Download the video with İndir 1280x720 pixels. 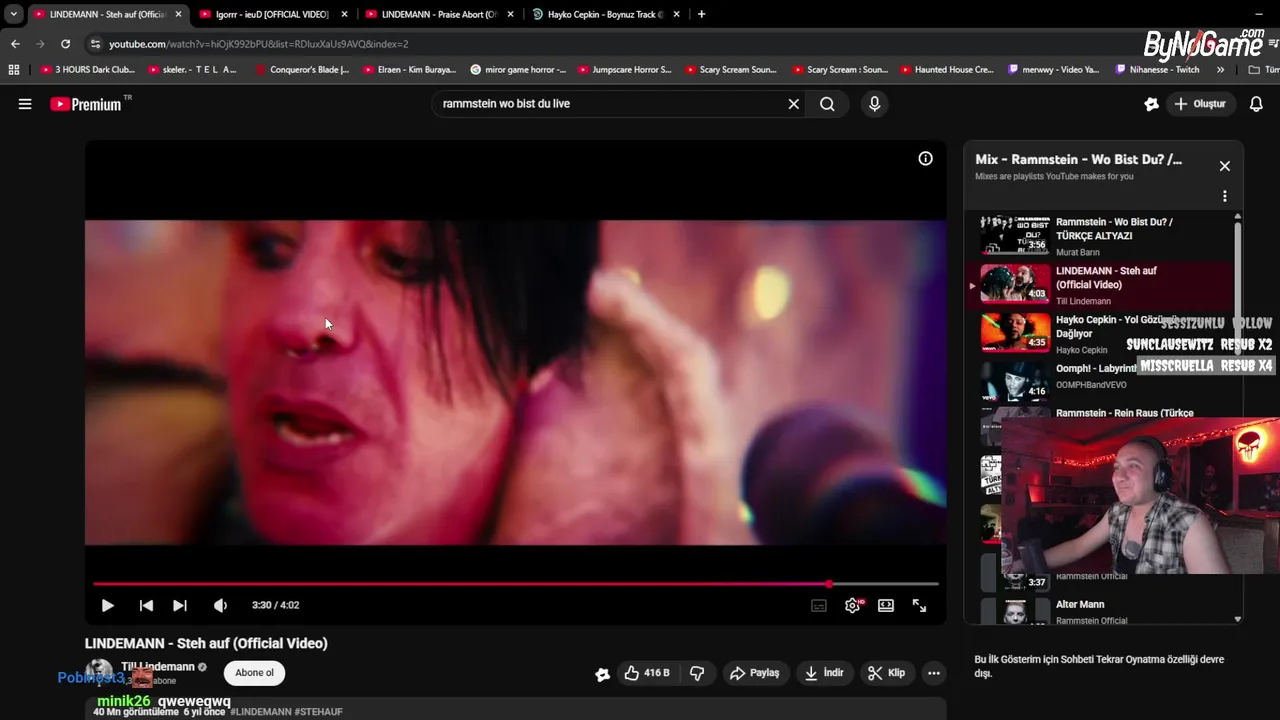pyautogui.click(x=825, y=673)
